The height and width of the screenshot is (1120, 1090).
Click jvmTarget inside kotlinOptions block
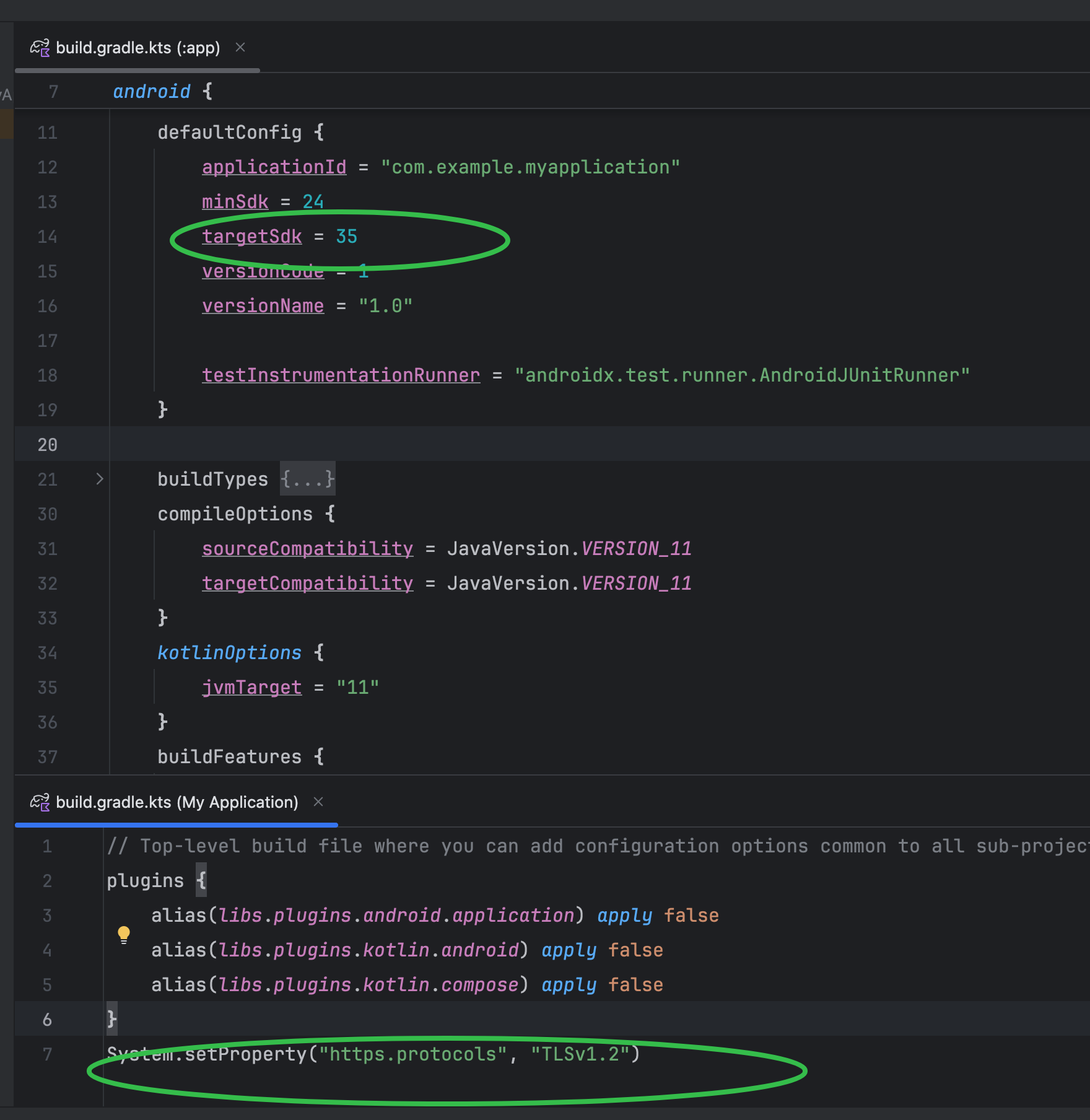[251, 686]
